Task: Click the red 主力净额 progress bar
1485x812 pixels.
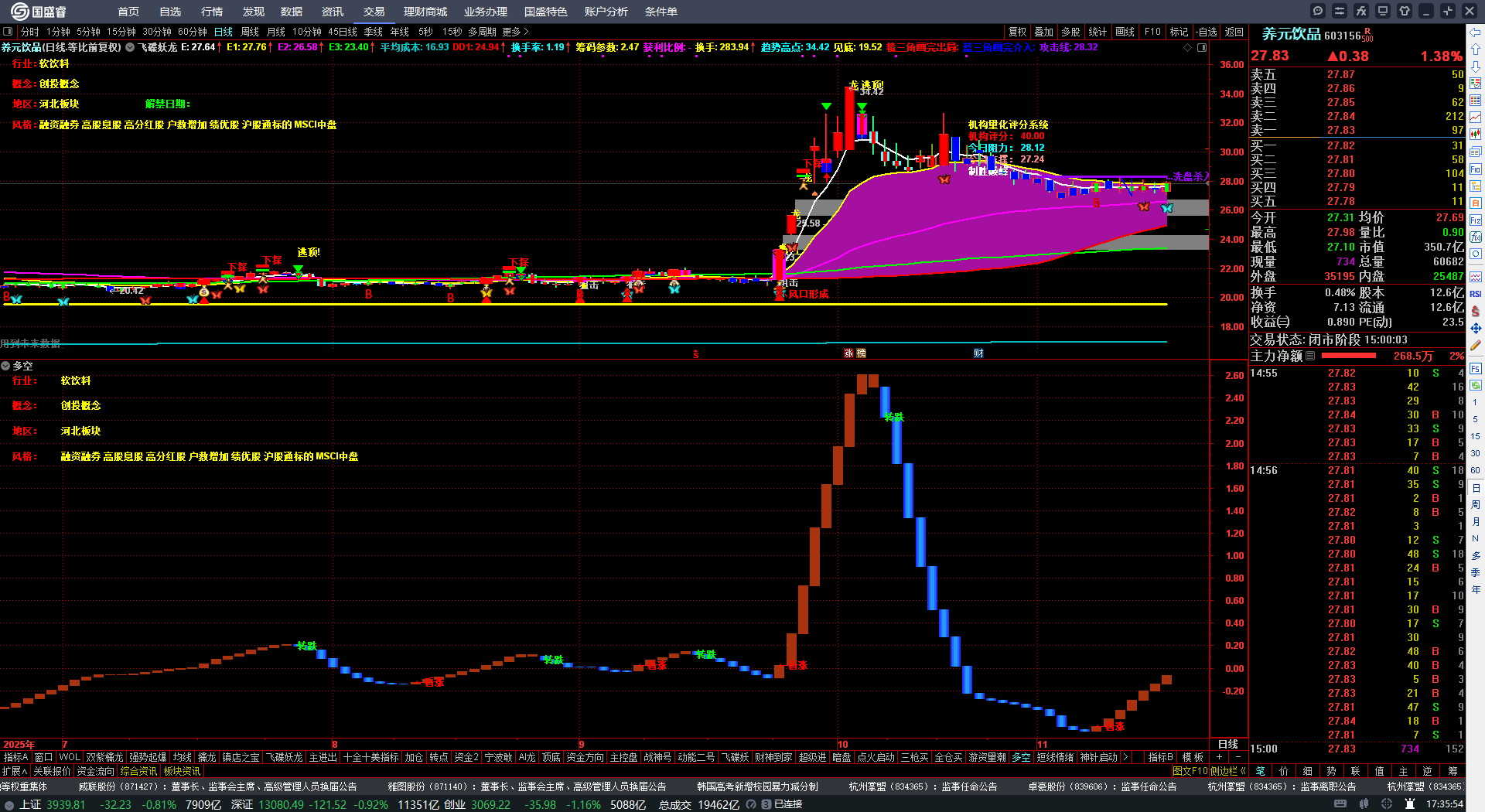Action: tap(1349, 356)
